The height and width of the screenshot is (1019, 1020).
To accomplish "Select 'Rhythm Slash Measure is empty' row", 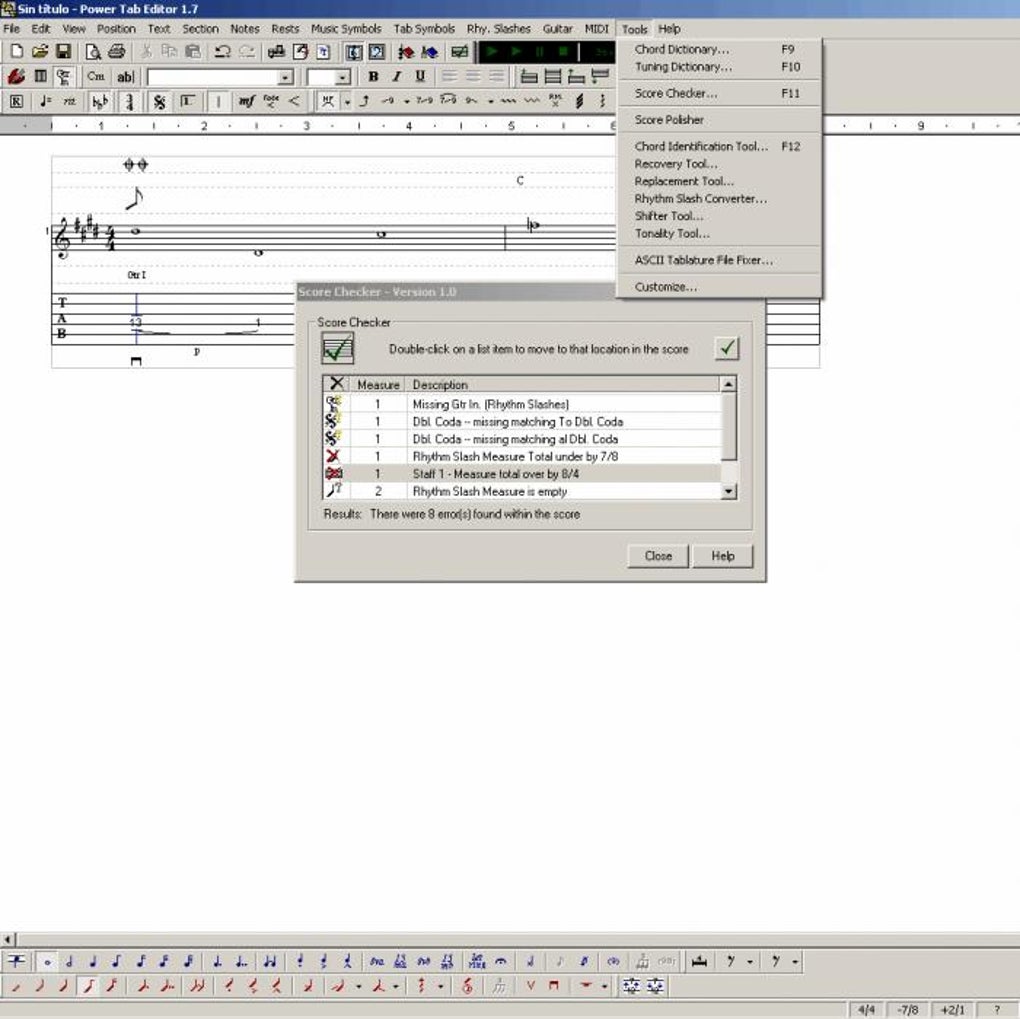I will pyautogui.click(x=522, y=491).
